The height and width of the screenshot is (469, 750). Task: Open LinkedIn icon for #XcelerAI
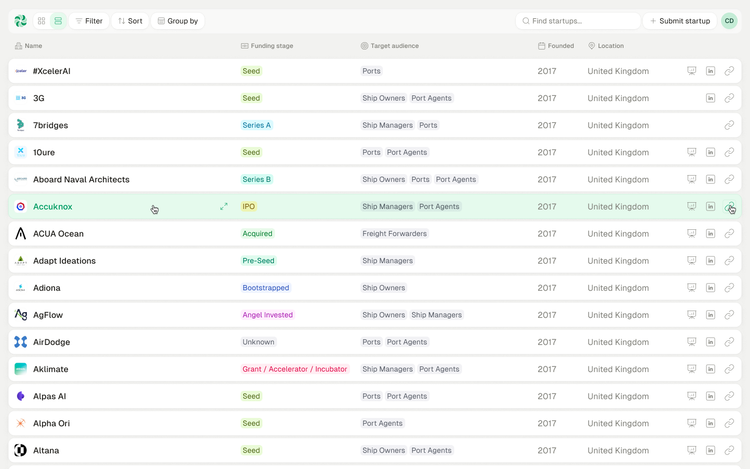click(710, 71)
